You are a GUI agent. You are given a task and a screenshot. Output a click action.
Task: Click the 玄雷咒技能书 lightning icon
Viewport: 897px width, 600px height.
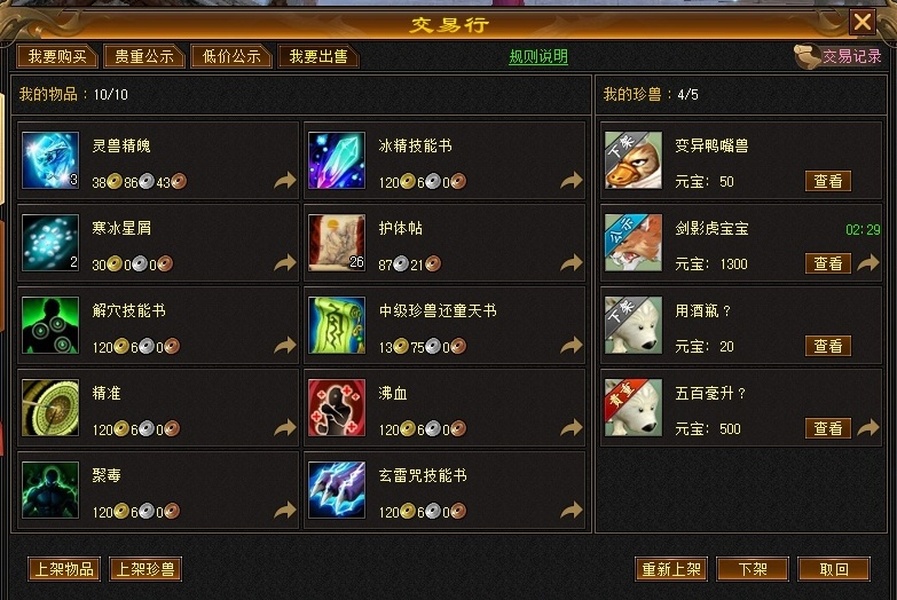[x=336, y=490]
